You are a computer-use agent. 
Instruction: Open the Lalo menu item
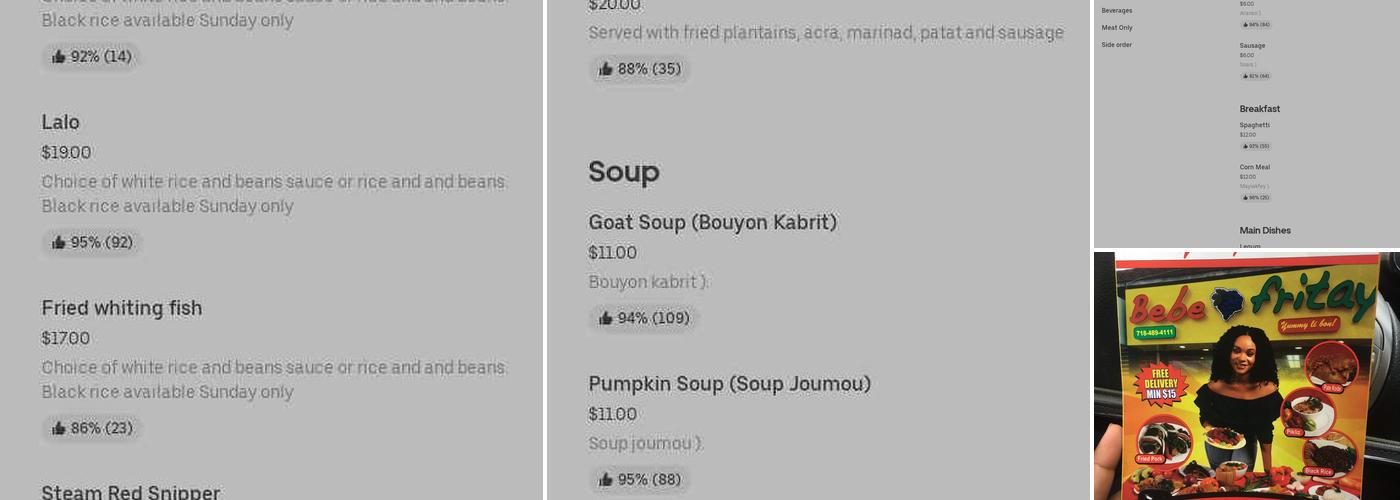click(x=61, y=122)
